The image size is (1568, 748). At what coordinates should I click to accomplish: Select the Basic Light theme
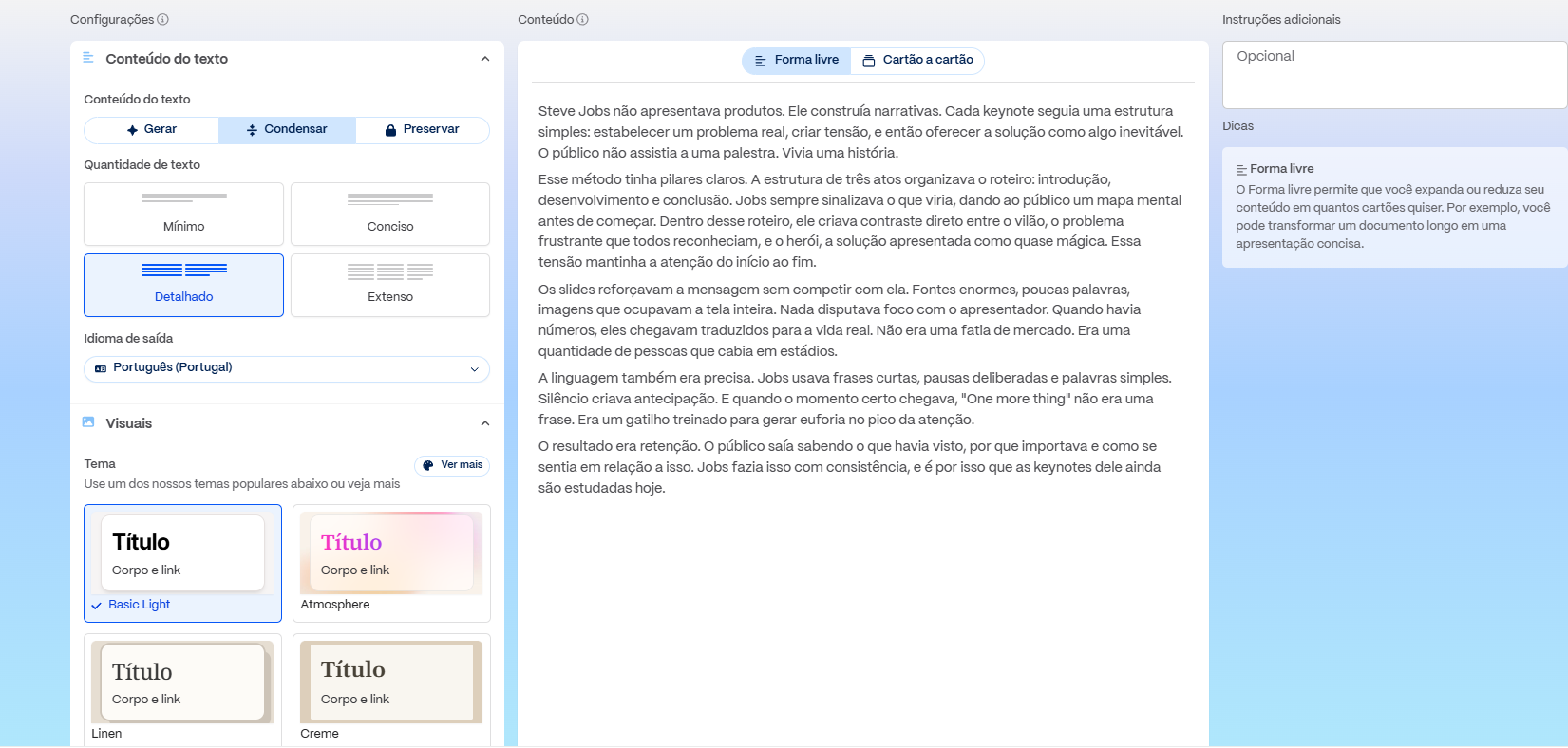click(183, 563)
